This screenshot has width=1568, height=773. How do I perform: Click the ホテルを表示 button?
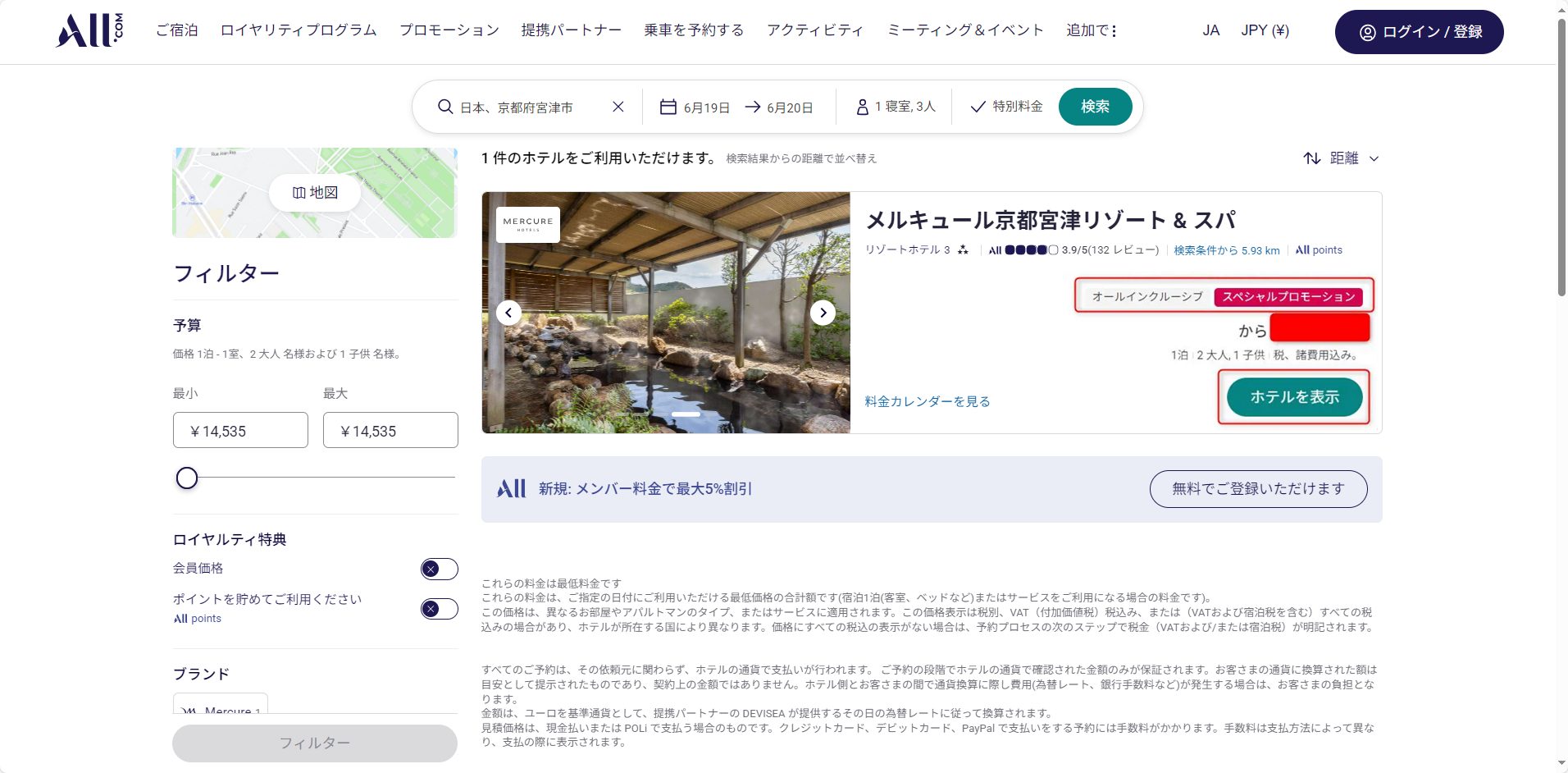(x=1294, y=397)
